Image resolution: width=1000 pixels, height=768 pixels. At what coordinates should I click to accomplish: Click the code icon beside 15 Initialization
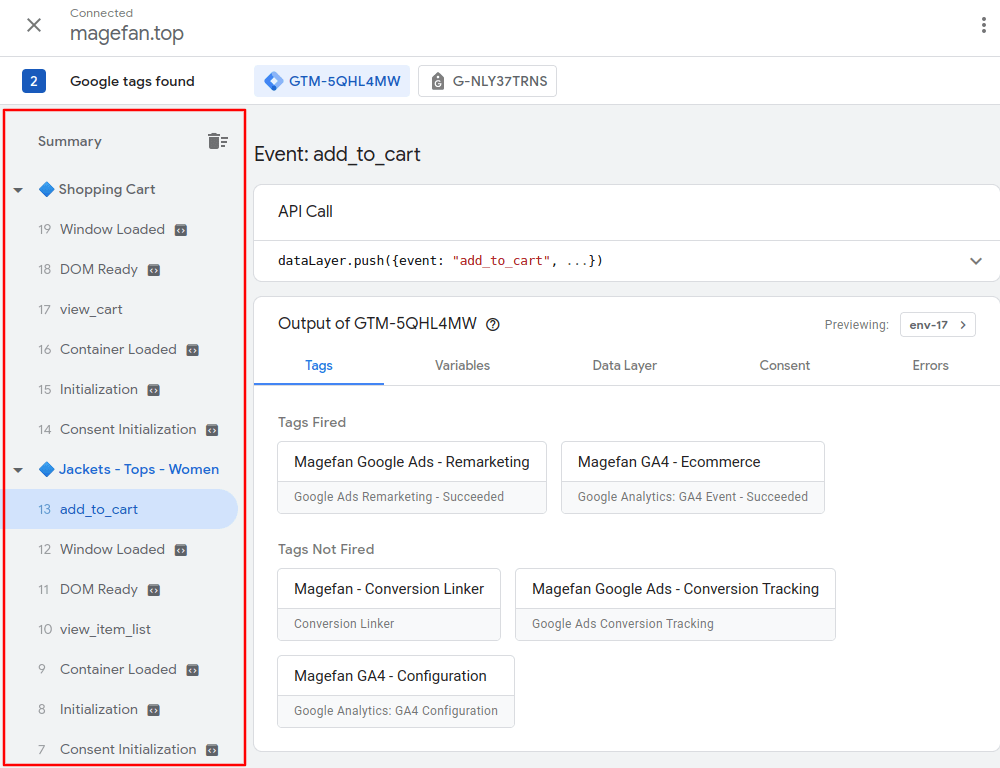[x=154, y=390]
